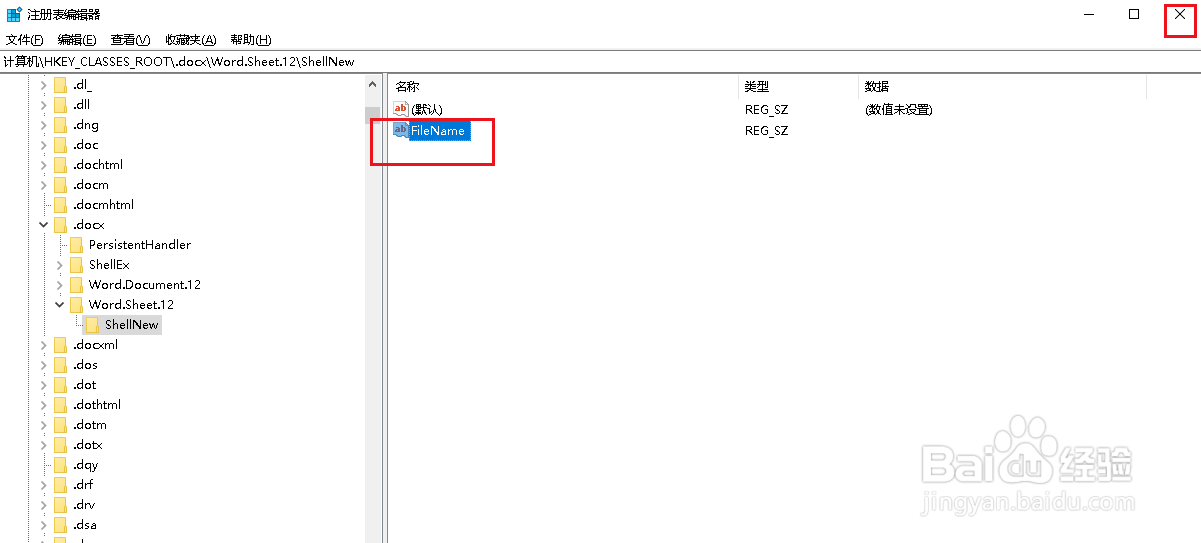Select the .dqy folder icon
This screenshot has height=543, width=1201.
[60, 465]
